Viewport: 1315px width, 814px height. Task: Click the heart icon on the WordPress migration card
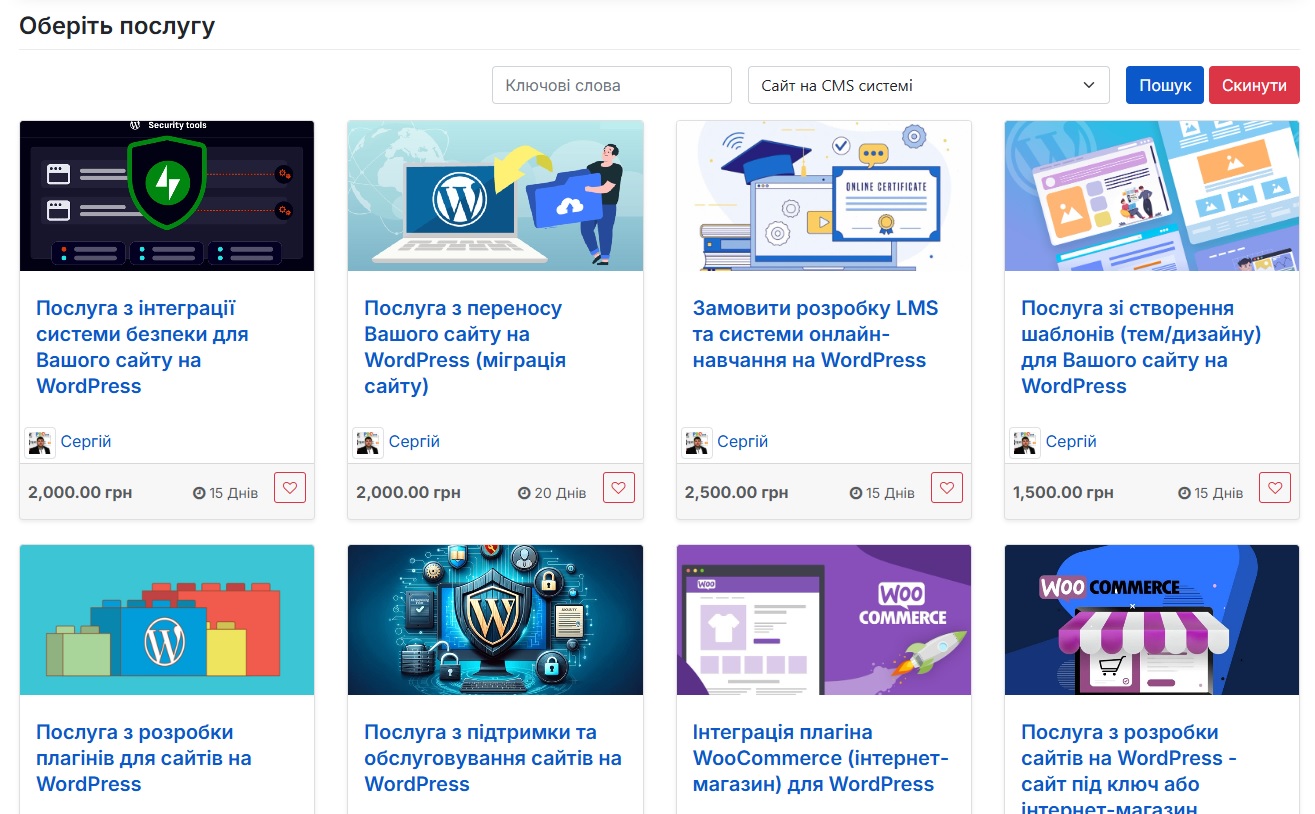pos(618,487)
